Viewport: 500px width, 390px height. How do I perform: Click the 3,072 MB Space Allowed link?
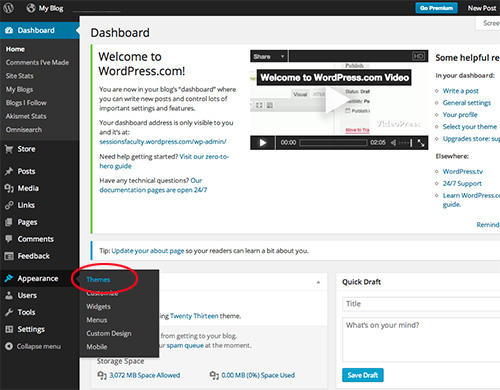tap(145, 375)
